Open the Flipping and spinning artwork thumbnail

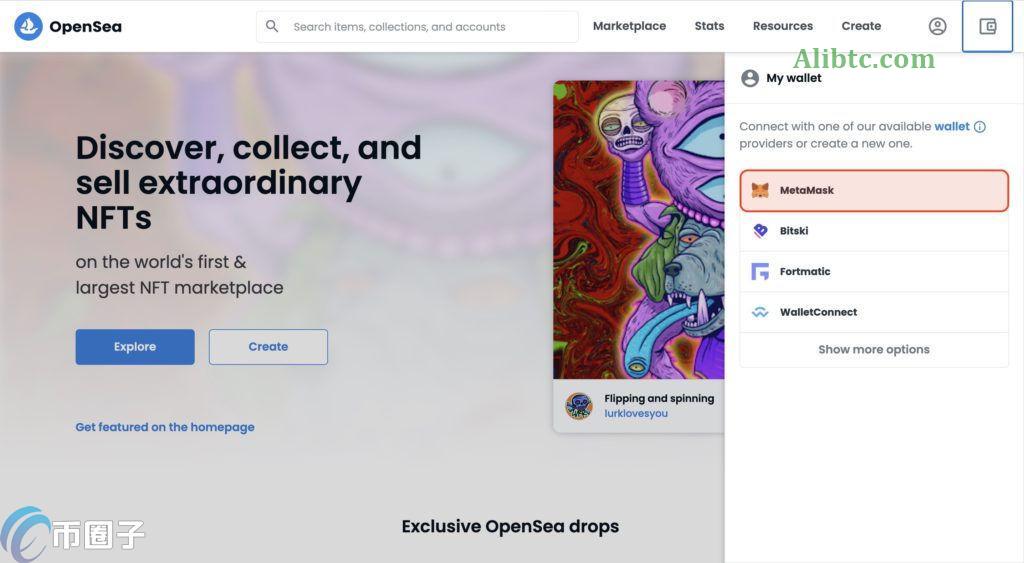[638, 230]
